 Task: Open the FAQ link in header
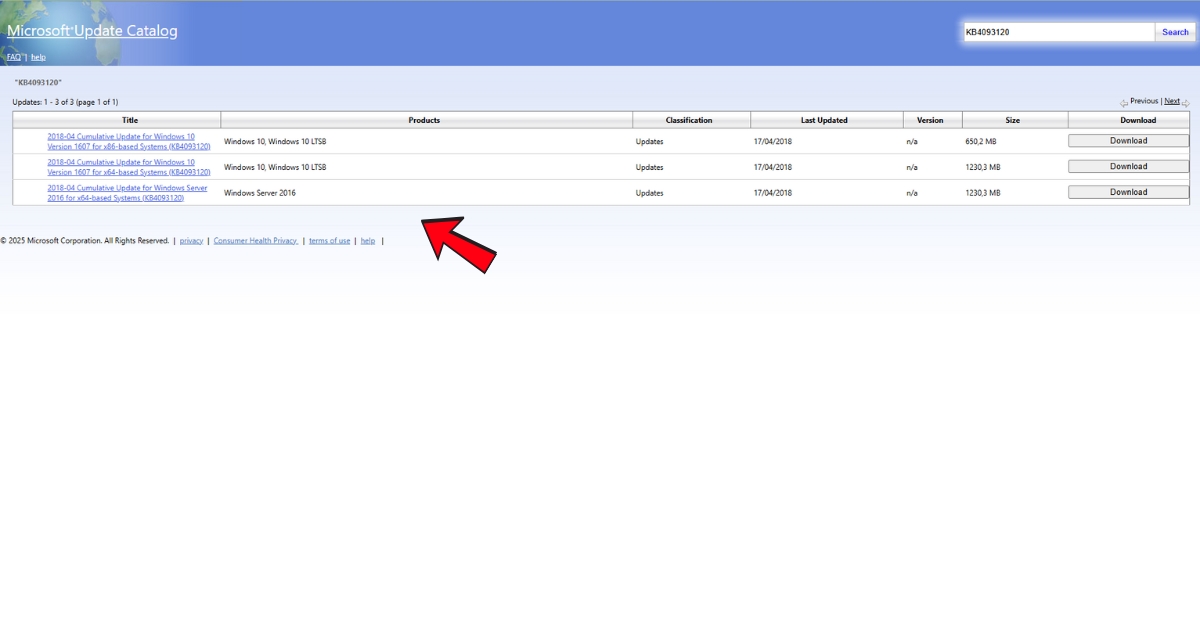tap(14, 57)
